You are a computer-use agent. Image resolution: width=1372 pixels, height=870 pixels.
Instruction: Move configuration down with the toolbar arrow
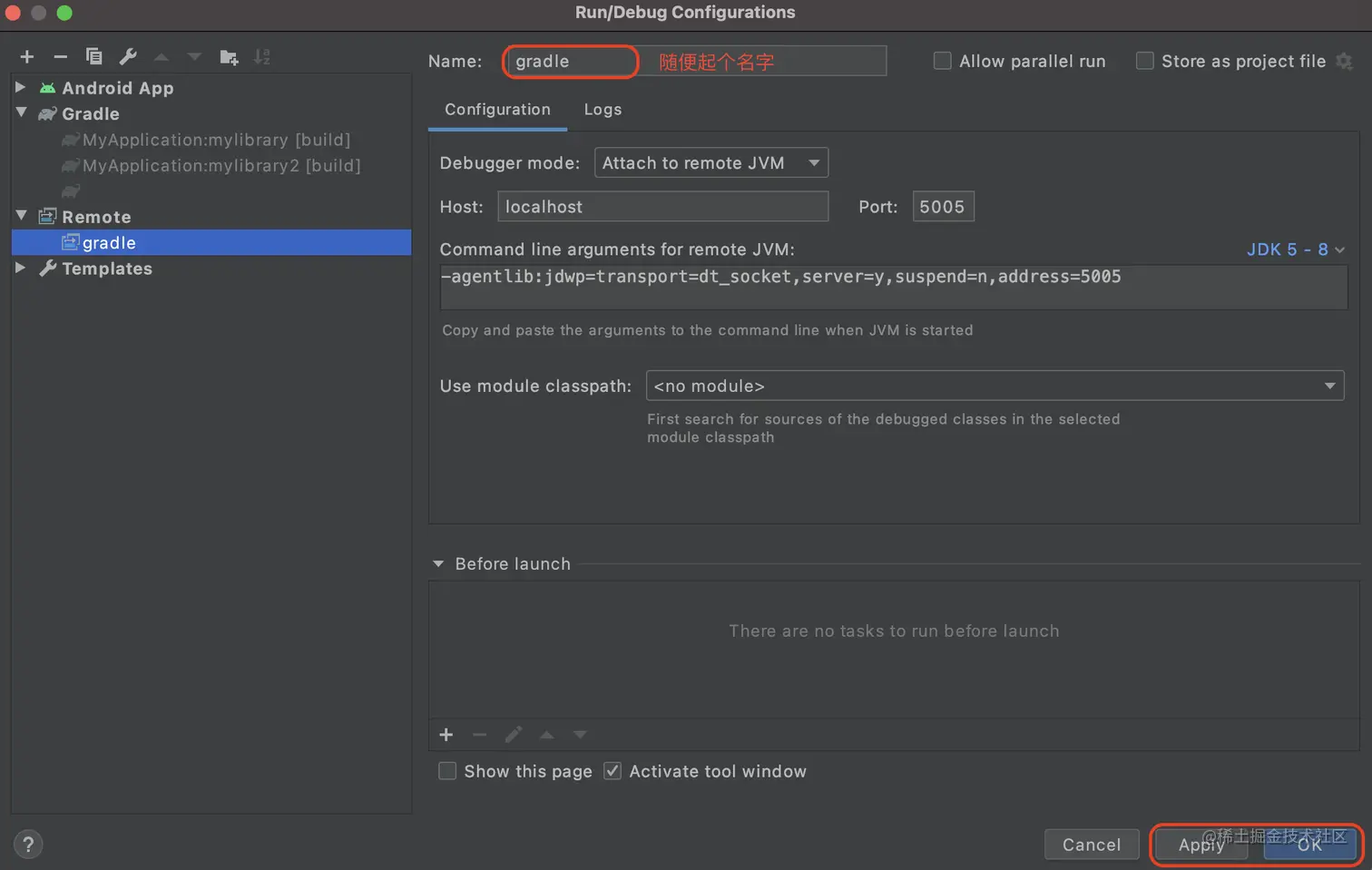[194, 57]
